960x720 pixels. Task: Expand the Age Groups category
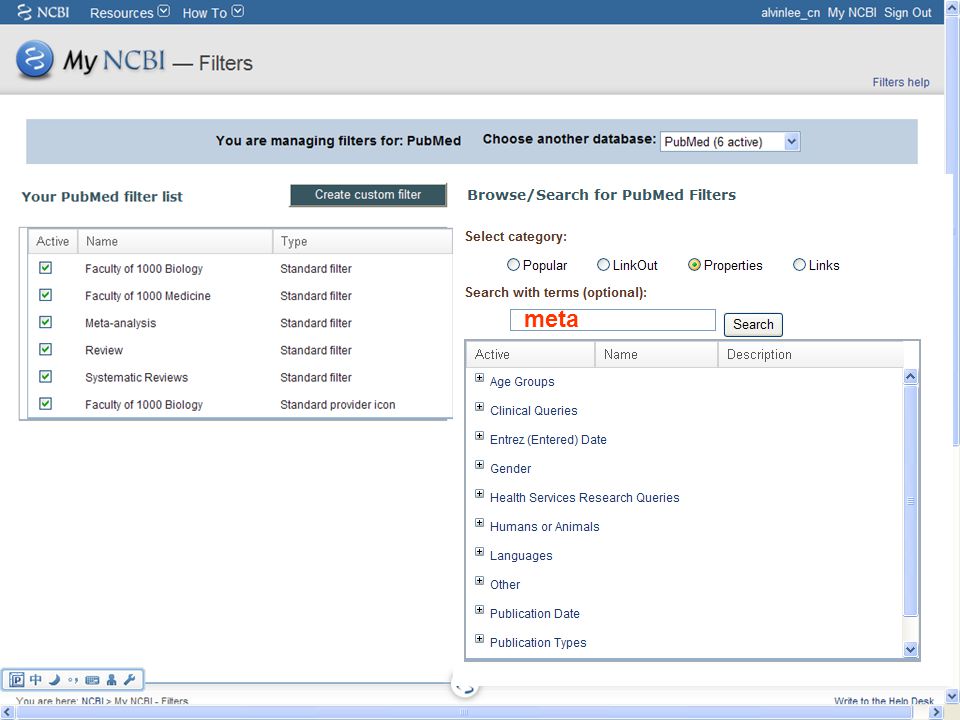pos(479,378)
